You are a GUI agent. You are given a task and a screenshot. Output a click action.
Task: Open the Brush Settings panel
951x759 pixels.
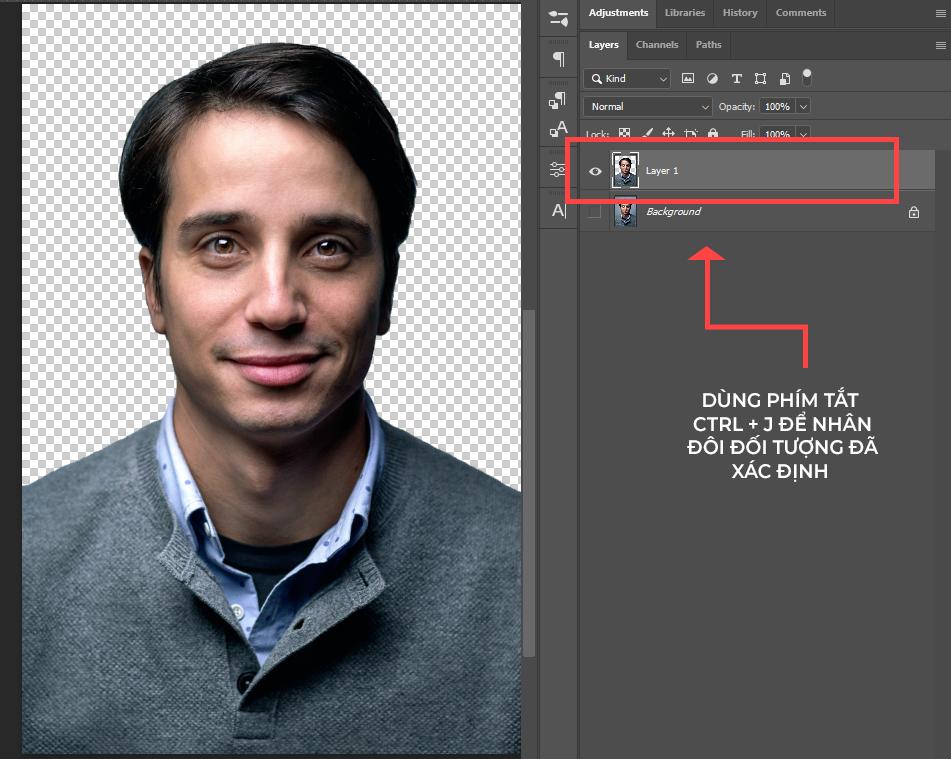[x=558, y=20]
